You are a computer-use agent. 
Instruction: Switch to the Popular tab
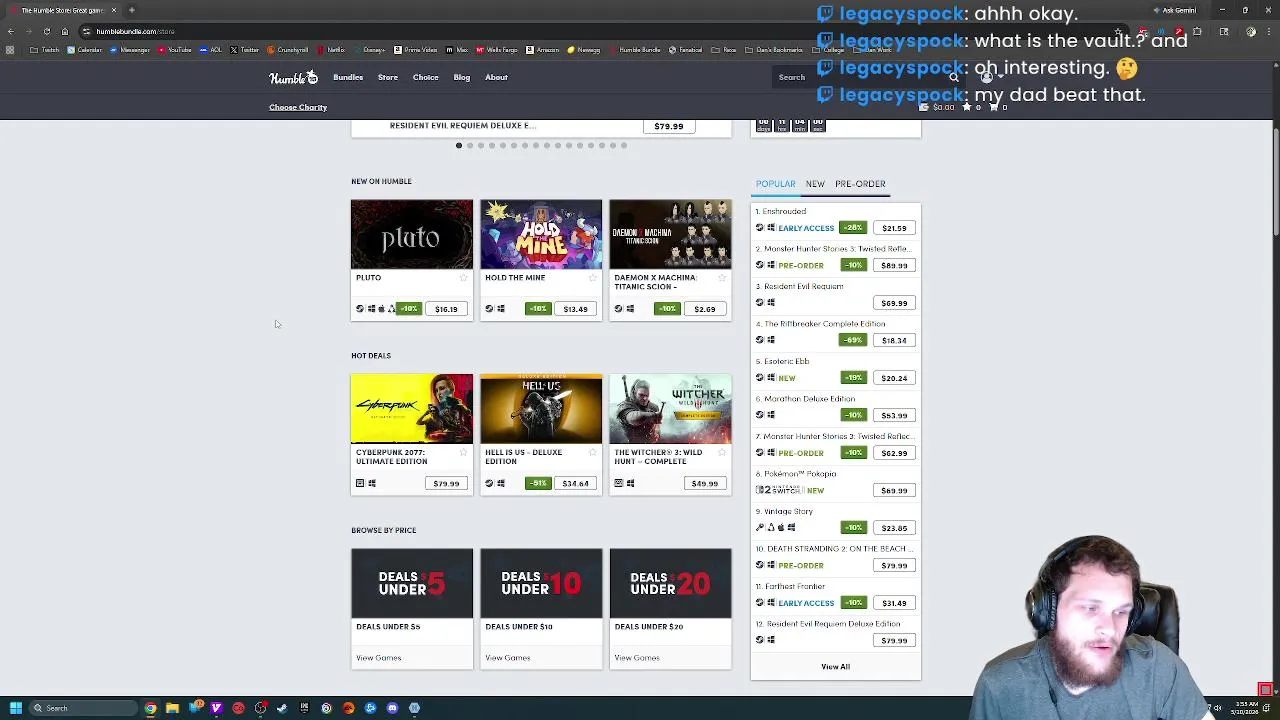(x=775, y=184)
